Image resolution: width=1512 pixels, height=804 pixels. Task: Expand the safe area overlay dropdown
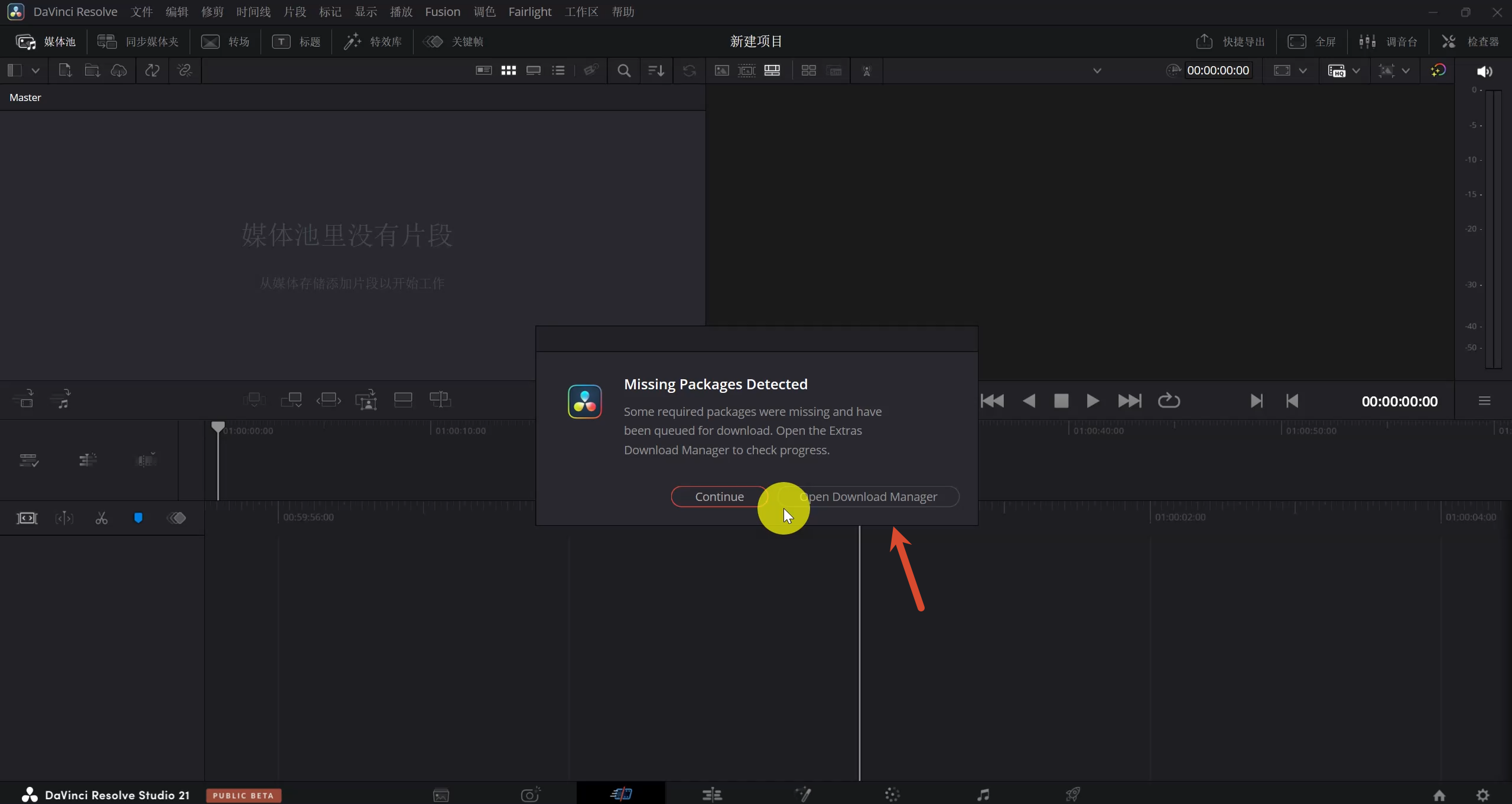1303,71
